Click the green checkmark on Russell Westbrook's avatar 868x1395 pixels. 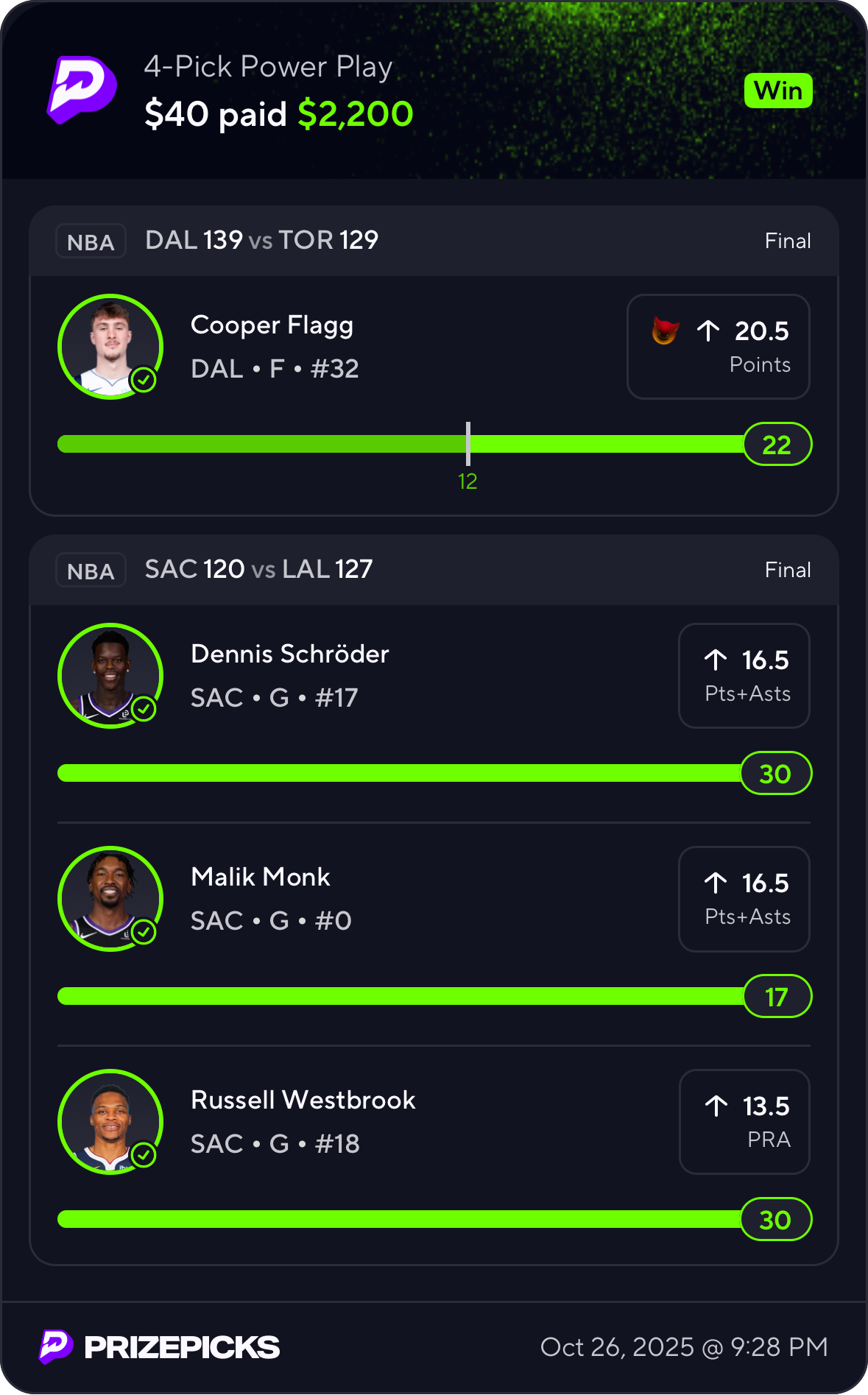click(x=144, y=1155)
